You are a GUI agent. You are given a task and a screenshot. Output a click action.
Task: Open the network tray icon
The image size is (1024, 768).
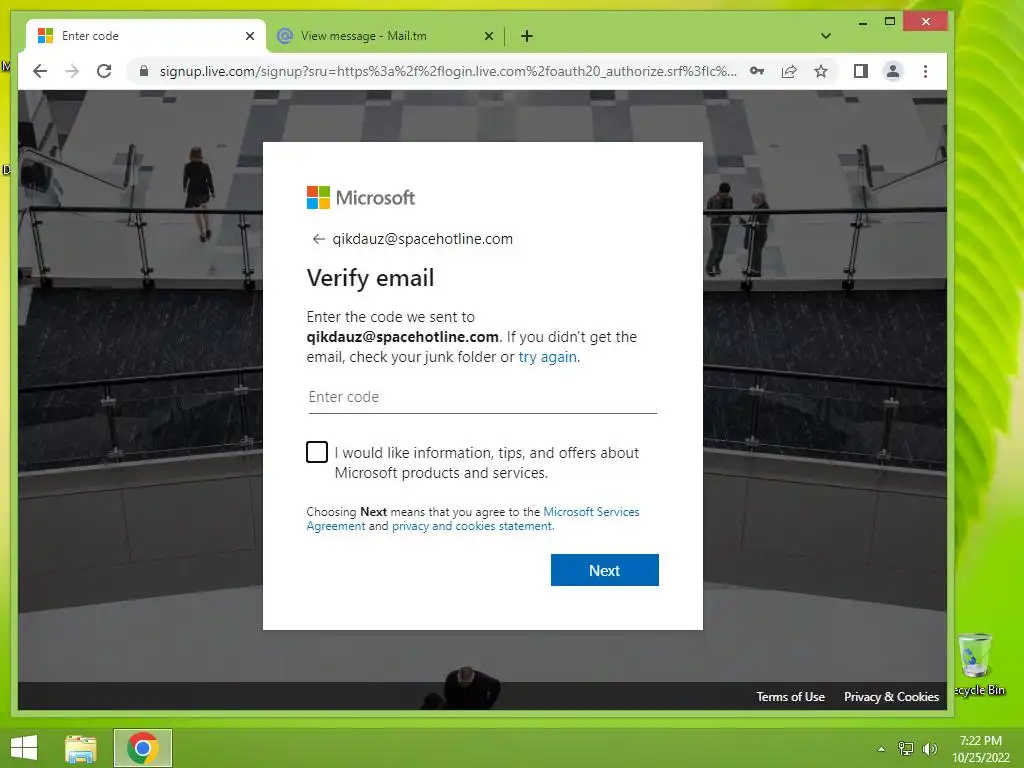click(906, 749)
